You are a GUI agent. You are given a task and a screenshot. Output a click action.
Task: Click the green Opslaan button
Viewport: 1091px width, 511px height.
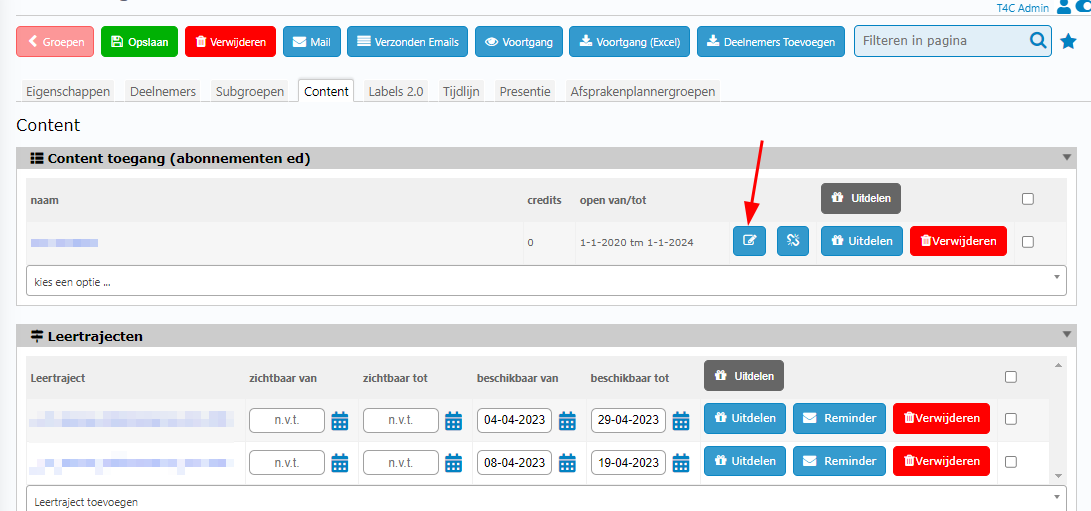140,42
